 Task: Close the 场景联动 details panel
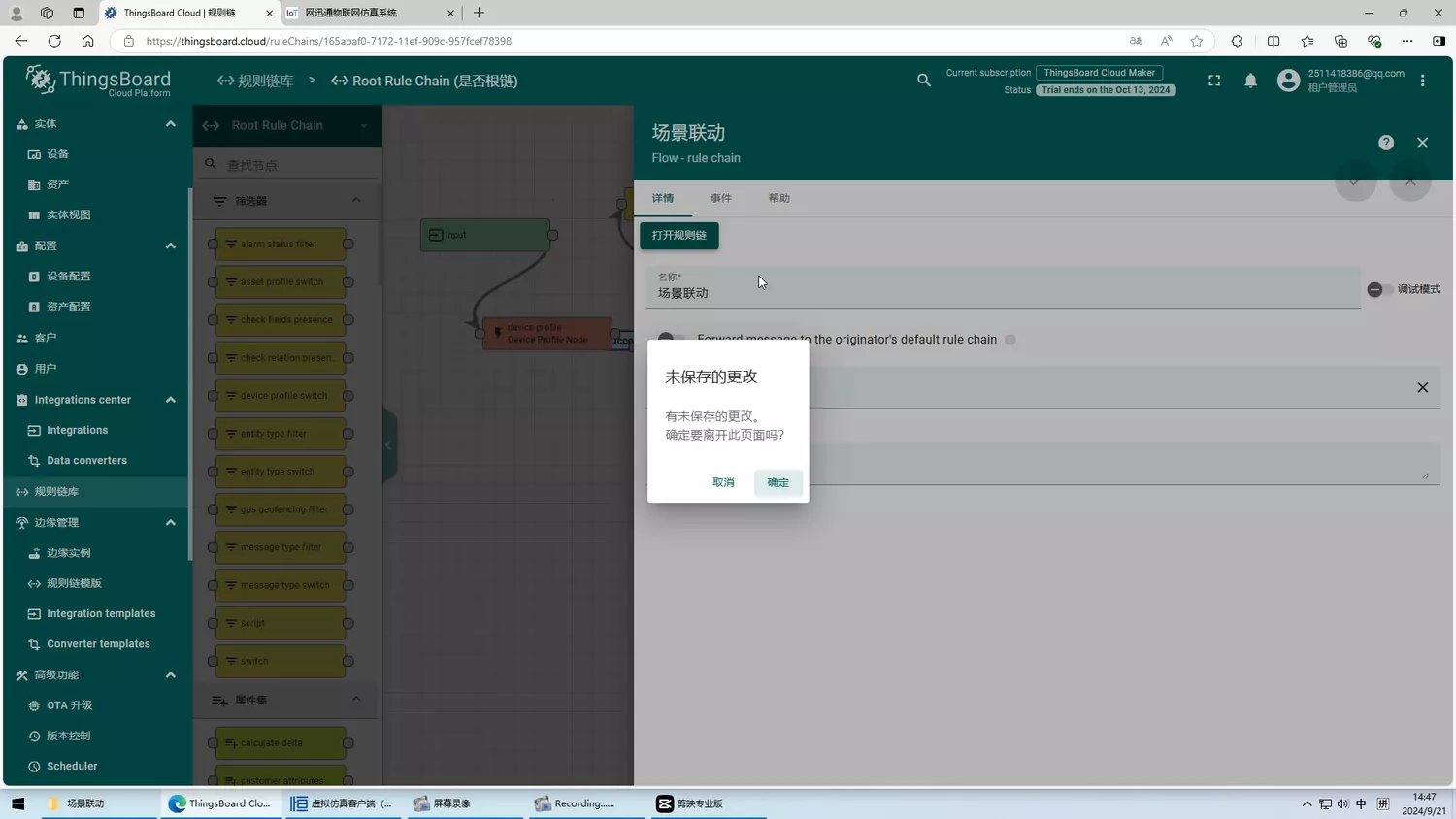(1422, 143)
